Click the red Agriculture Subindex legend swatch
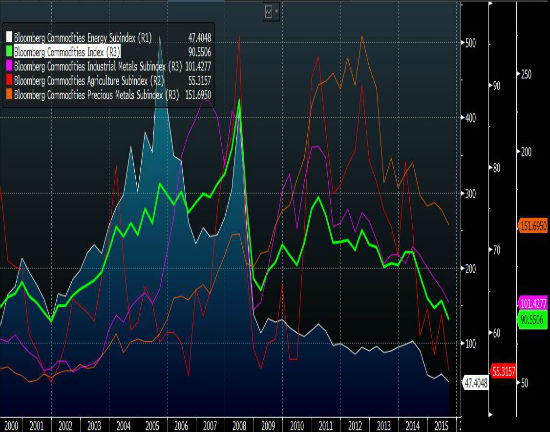 coord(9,81)
